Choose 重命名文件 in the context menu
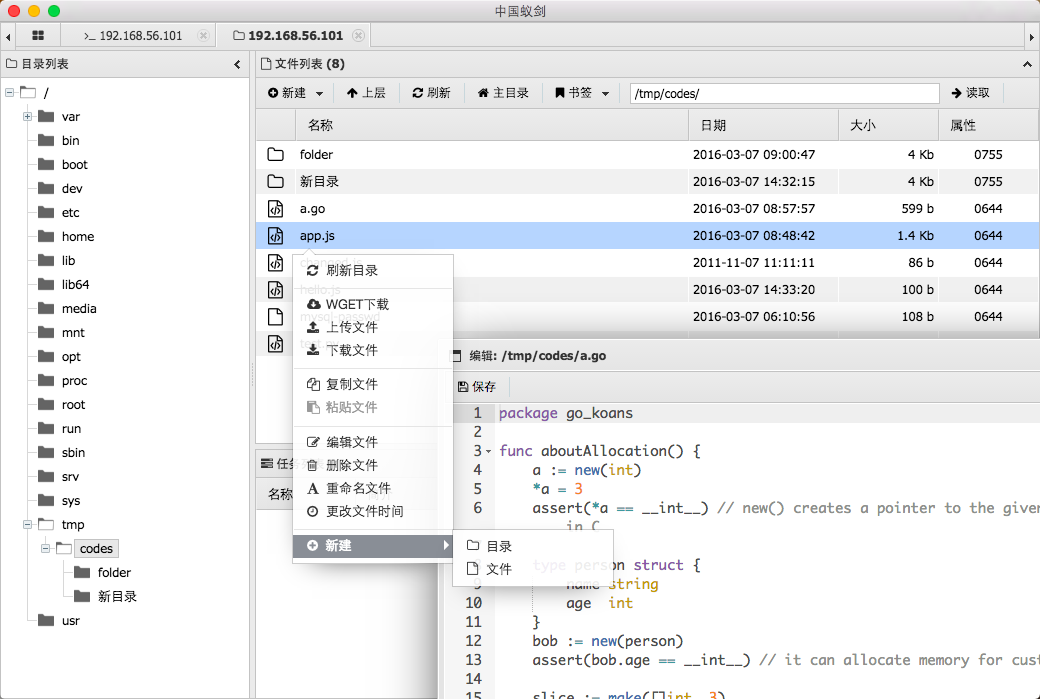The height and width of the screenshot is (699, 1040). click(373, 489)
